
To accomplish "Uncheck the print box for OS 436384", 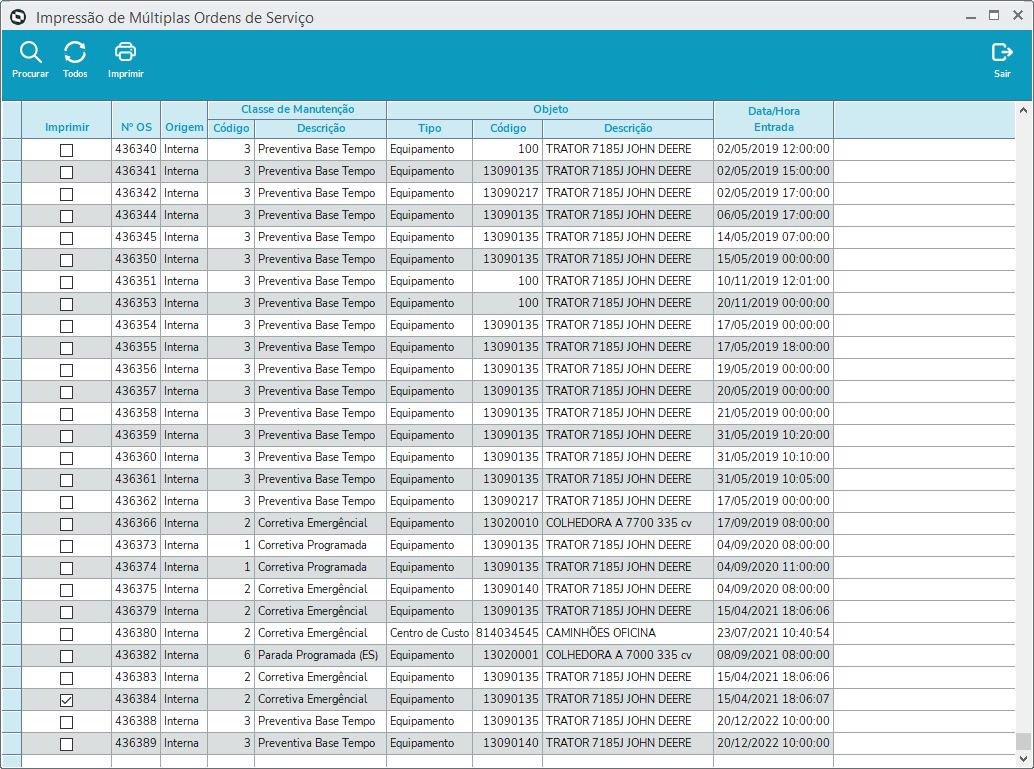I will point(67,700).
